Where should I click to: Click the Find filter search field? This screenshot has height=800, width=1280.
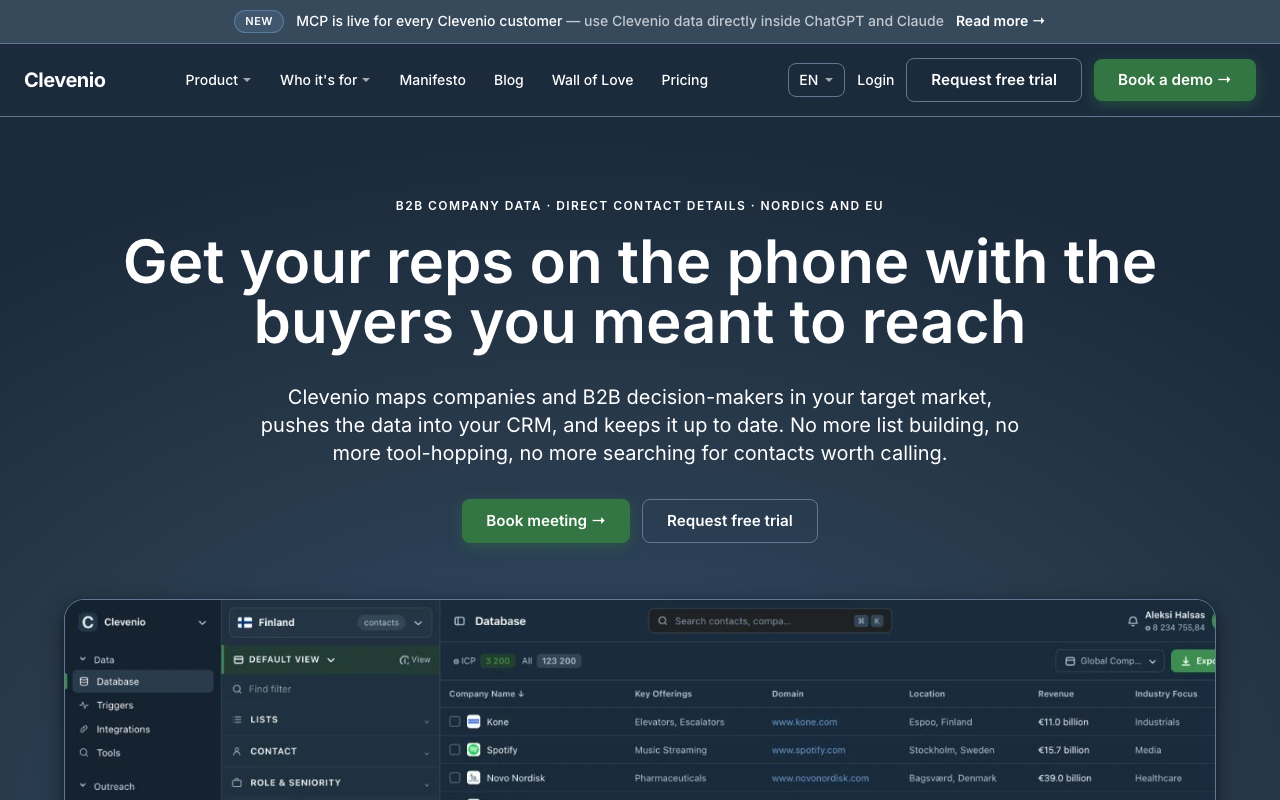(330, 689)
